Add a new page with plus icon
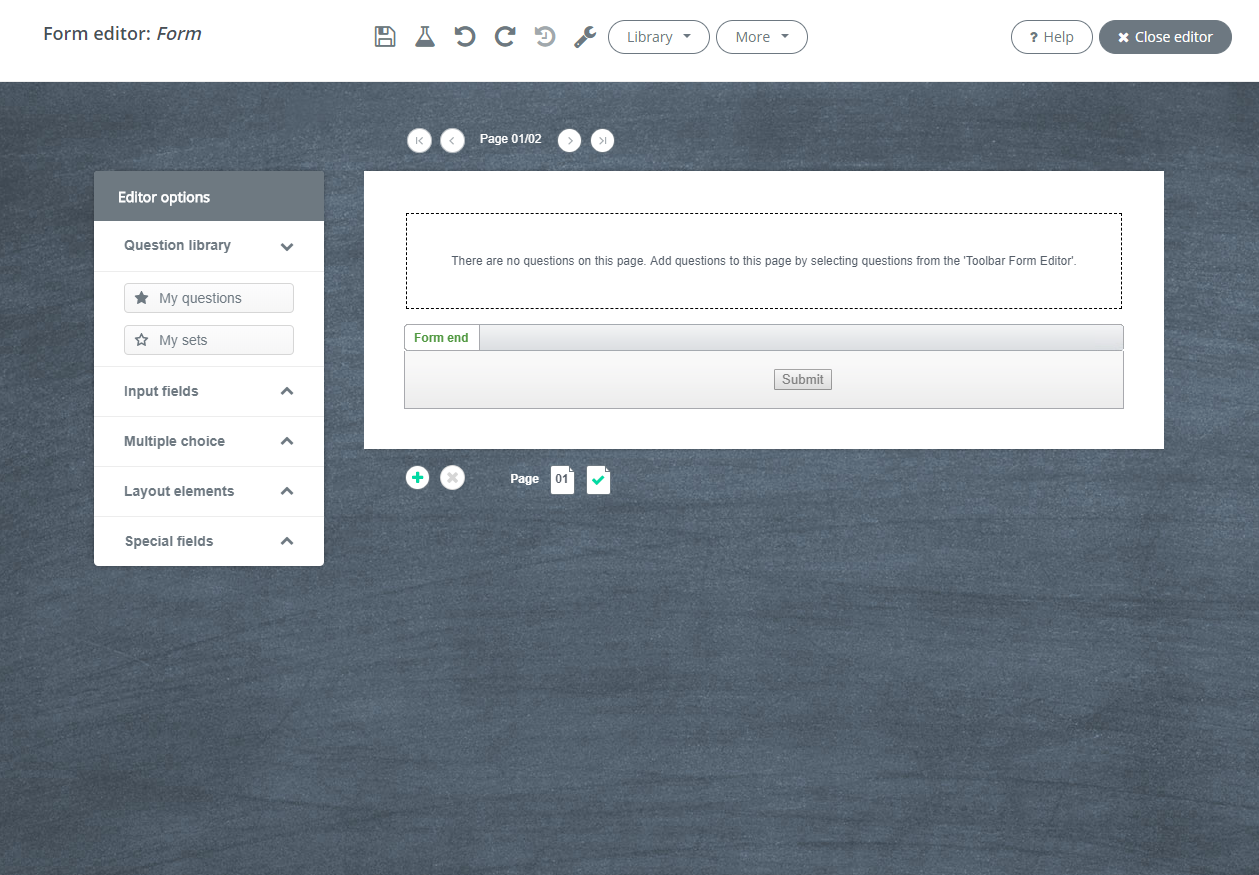Screen dimensions: 1259x875 418,478
